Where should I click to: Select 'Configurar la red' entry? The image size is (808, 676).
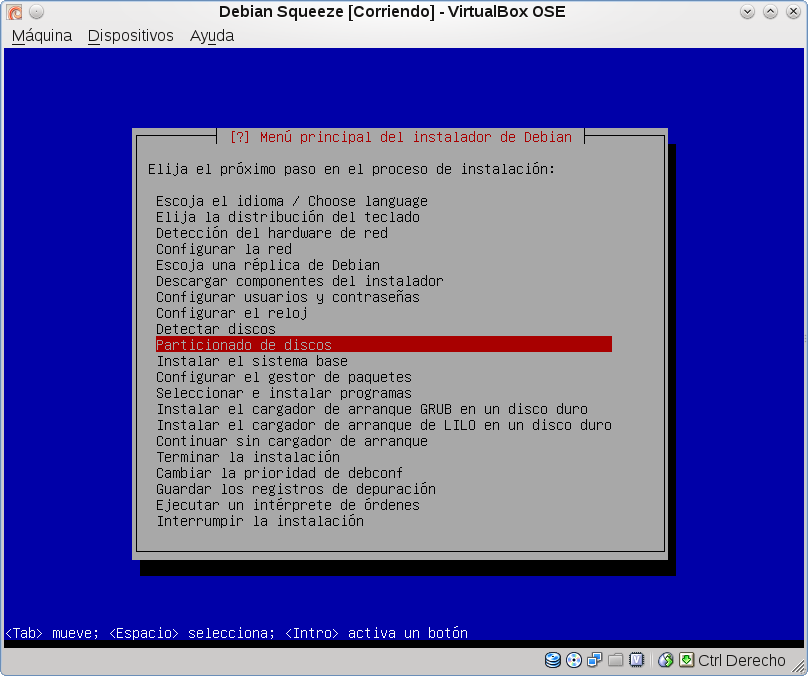[224, 249]
